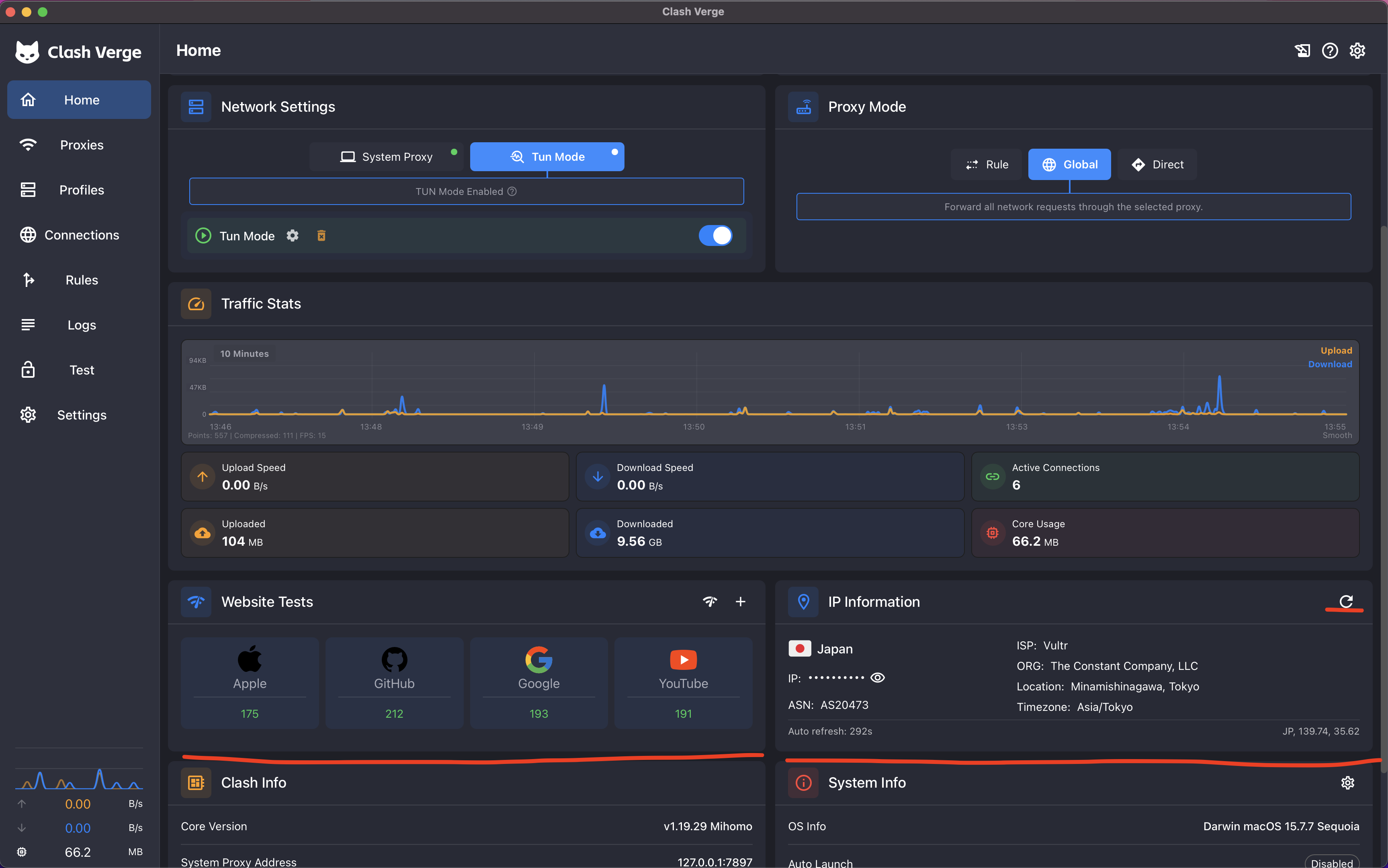Screen dimensions: 1388x868
Task: Switch proxy mode to Global
Action: (1069, 165)
